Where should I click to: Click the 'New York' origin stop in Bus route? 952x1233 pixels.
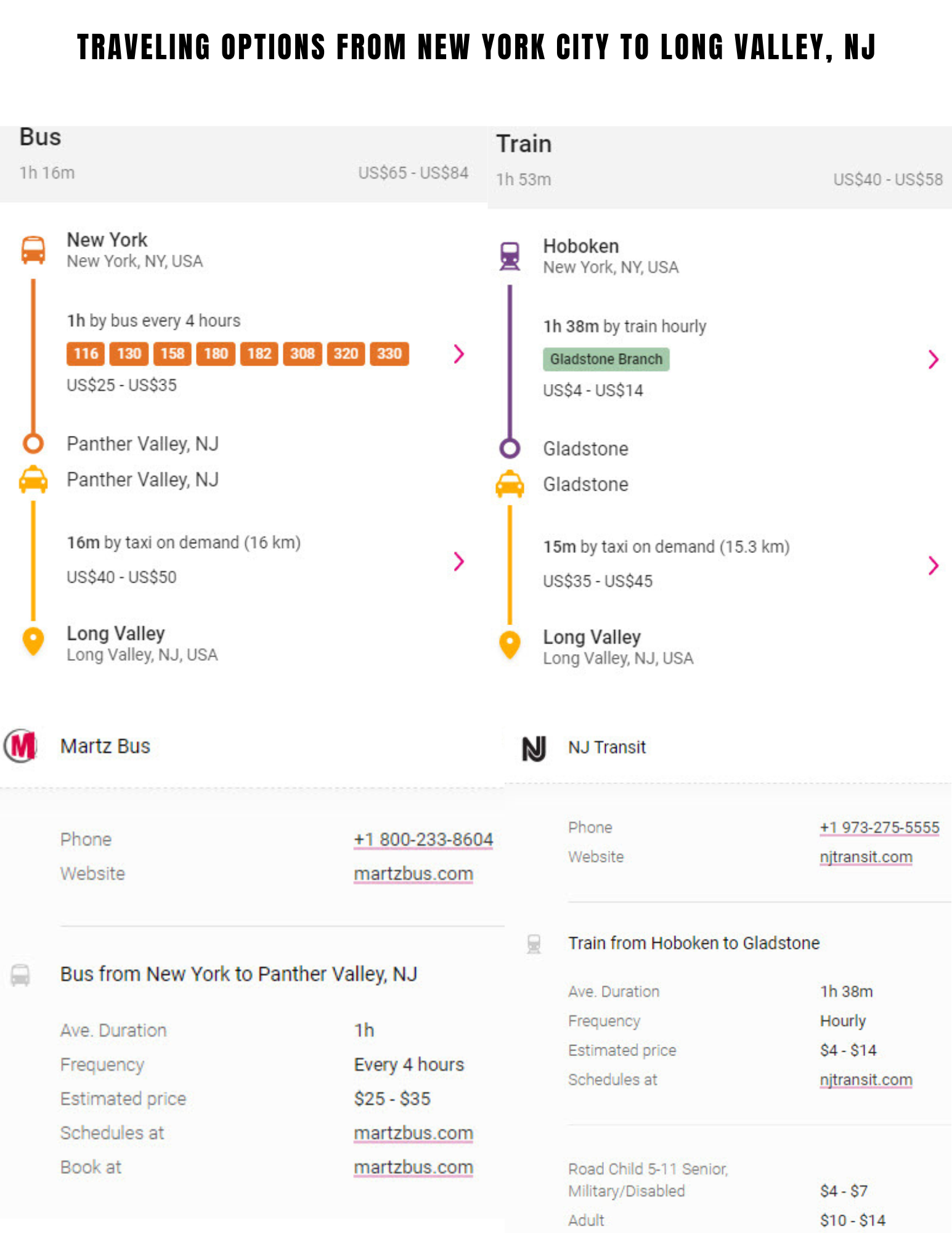tap(107, 239)
